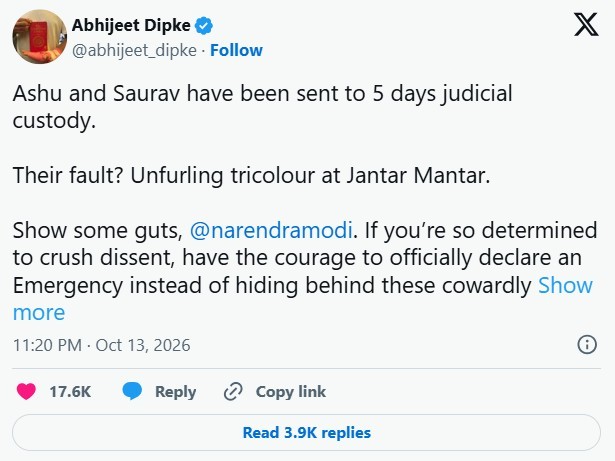Expand the tweet with Show more
The height and width of the screenshot is (461, 615).
(302, 299)
